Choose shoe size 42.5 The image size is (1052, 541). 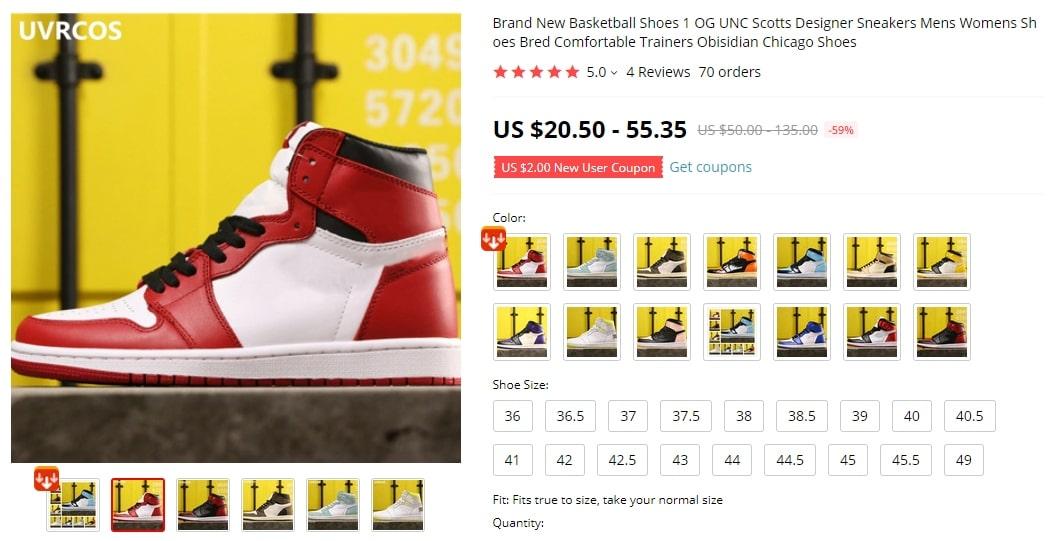coord(622,460)
